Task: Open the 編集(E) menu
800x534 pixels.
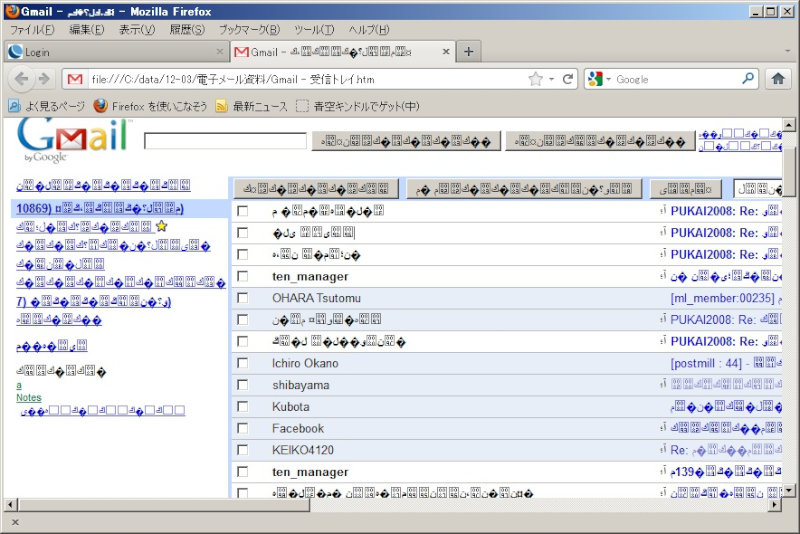Action: pyautogui.click(x=87, y=30)
